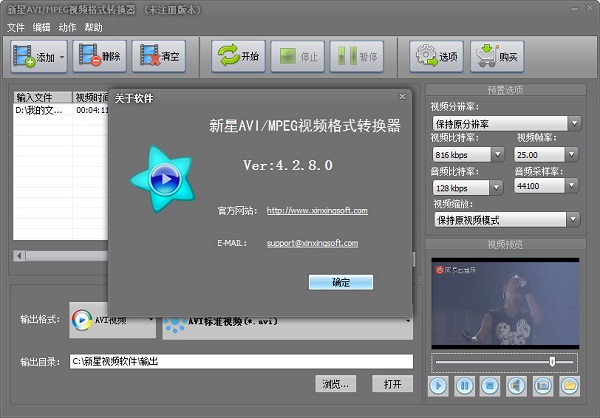Screen dimensions: 600x418
Task: Click the 删除 (Delete) video button
Action: click(x=99, y=57)
